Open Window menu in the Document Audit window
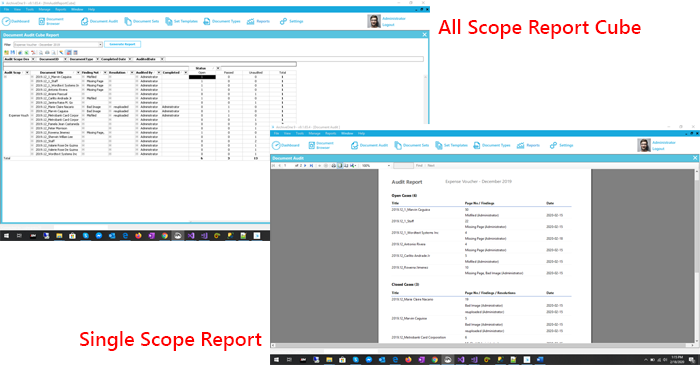The height and width of the screenshot is (365, 700). click(x=347, y=133)
